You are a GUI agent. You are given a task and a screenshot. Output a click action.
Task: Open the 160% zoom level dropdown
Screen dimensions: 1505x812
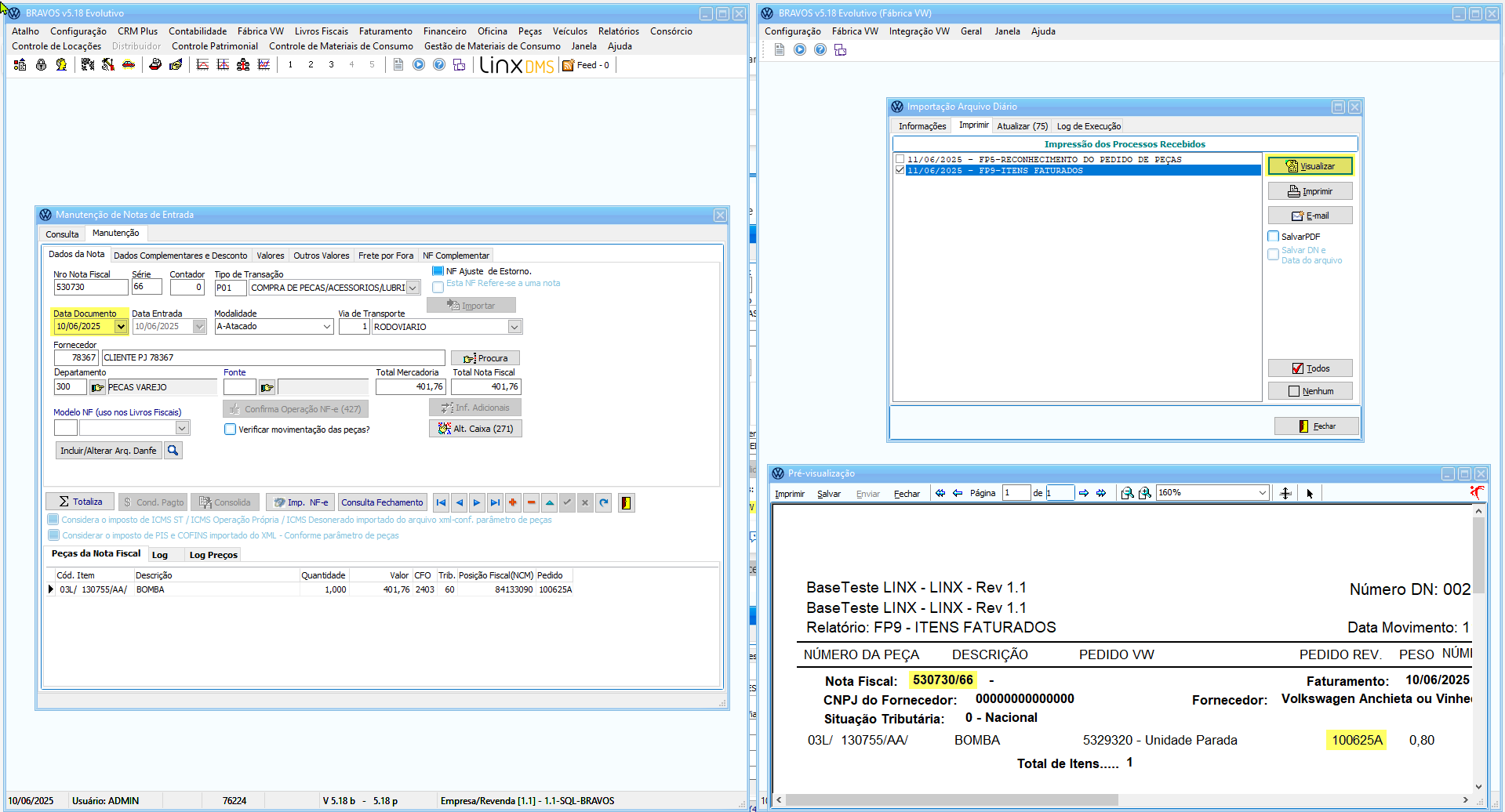1262,493
